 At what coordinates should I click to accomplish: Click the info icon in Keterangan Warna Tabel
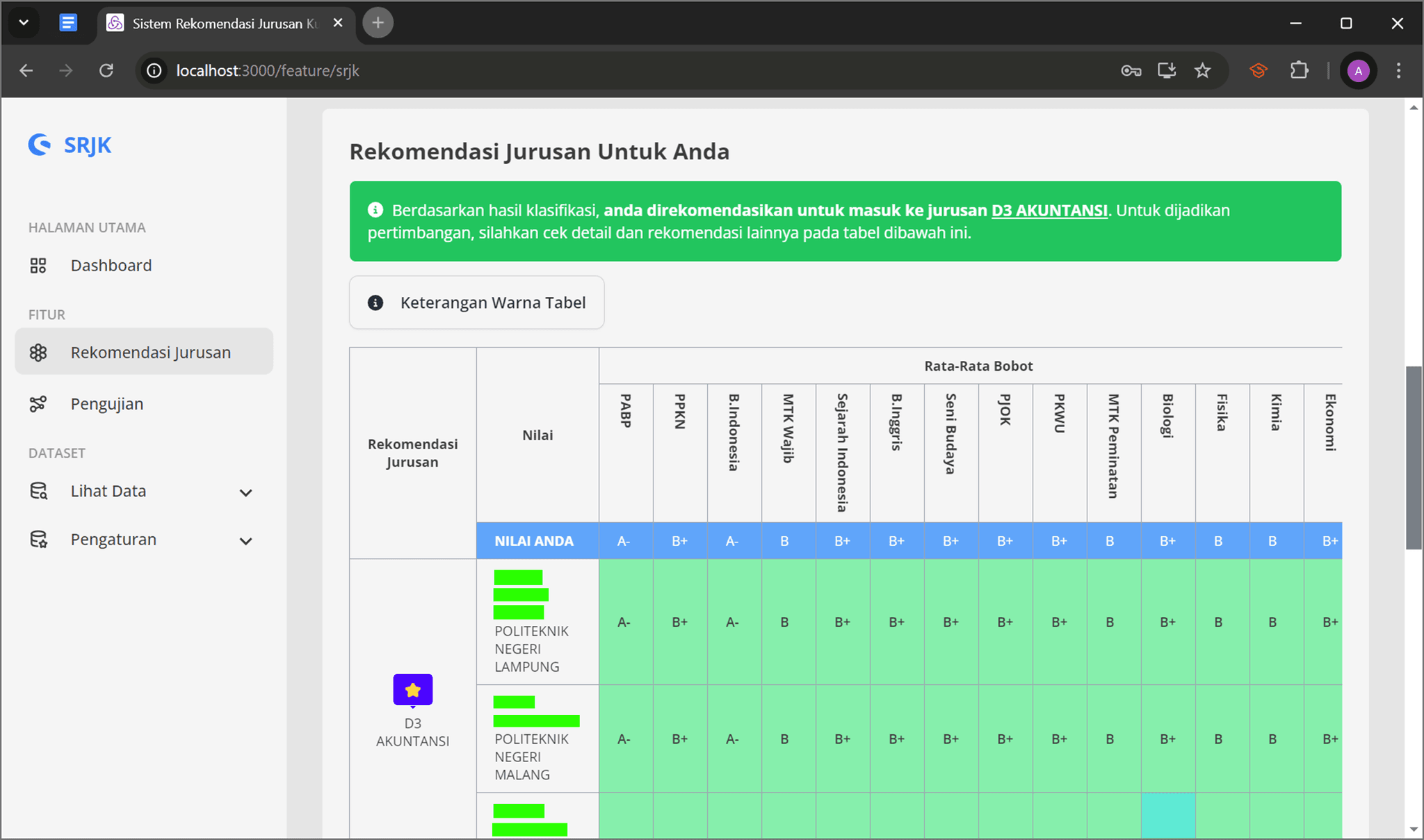pos(375,302)
